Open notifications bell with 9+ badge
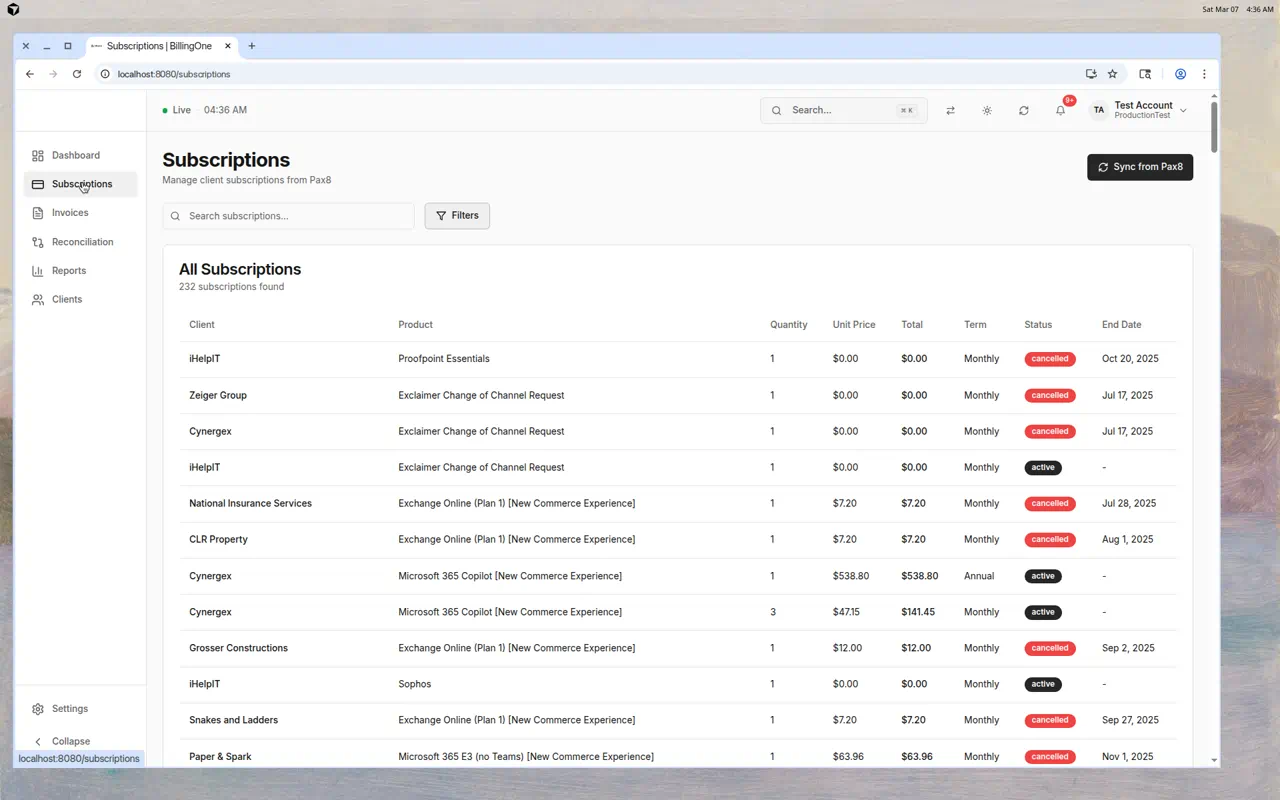 (1061, 111)
